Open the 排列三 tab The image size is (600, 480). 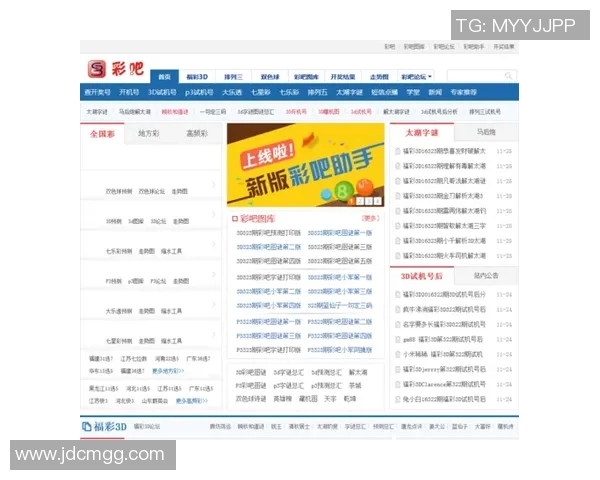(233, 77)
